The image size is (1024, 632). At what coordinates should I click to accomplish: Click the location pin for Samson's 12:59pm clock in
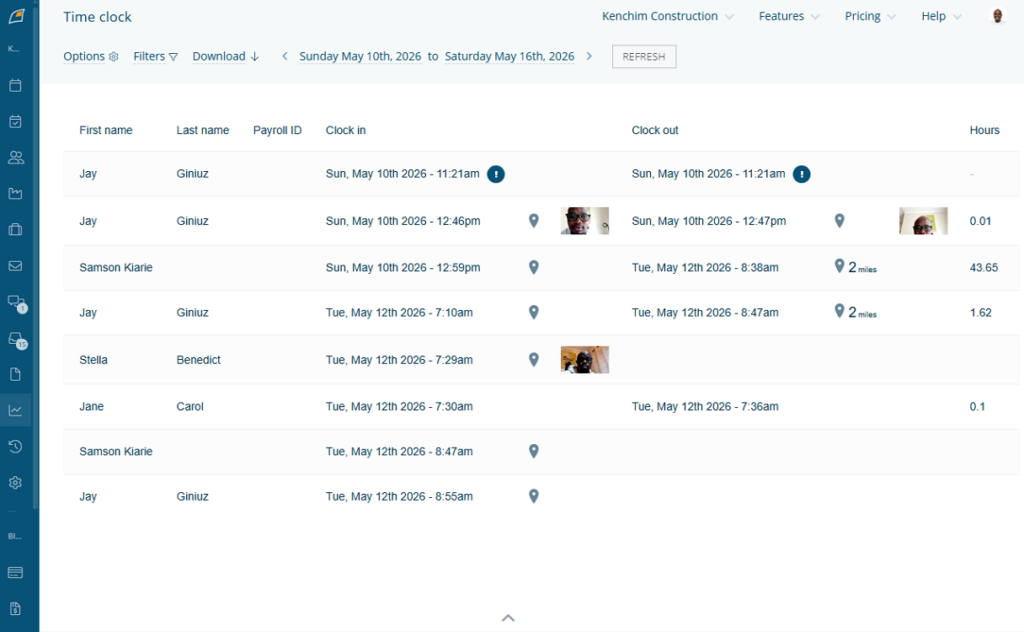pyautogui.click(x=534, y=267)
